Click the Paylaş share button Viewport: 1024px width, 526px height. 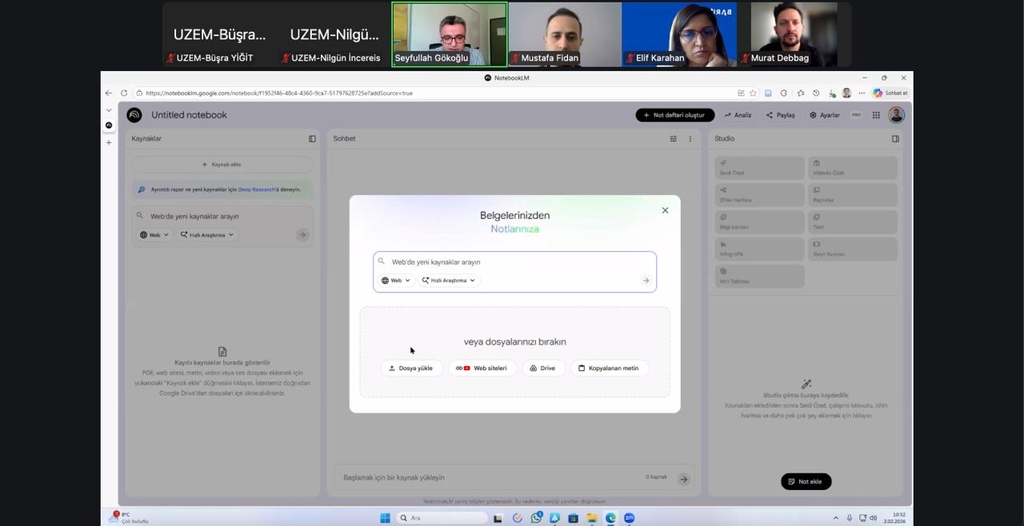781,115
